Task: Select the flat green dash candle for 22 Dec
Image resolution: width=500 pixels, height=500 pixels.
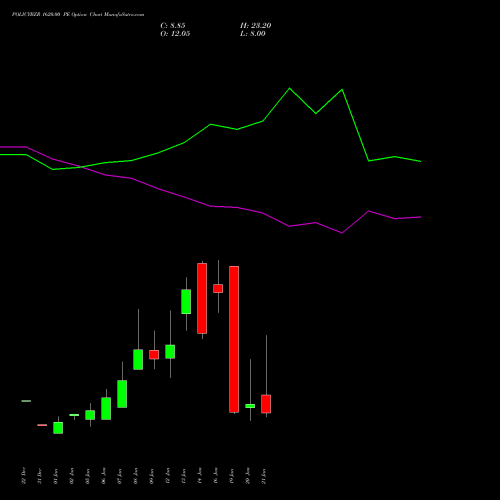Action: [26, 401]
